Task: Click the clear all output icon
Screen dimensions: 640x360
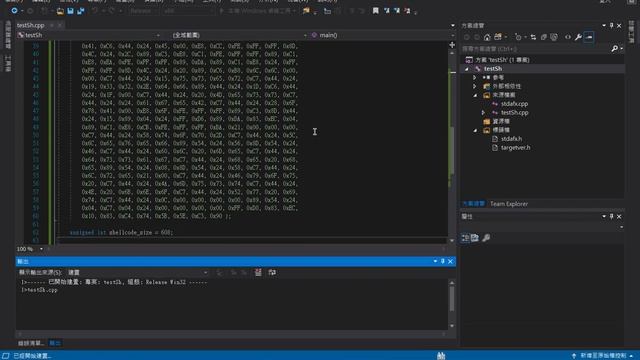Action: click(258, 272)
